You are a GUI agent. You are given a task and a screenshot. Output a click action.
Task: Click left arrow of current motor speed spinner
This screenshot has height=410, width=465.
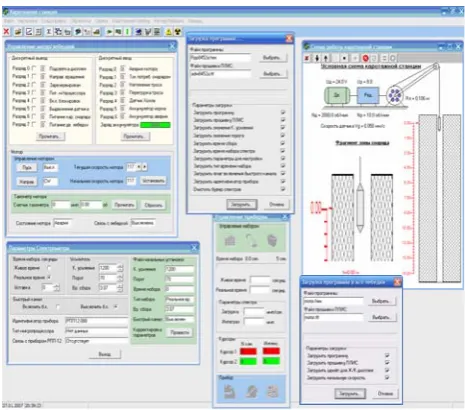[139, 166]
